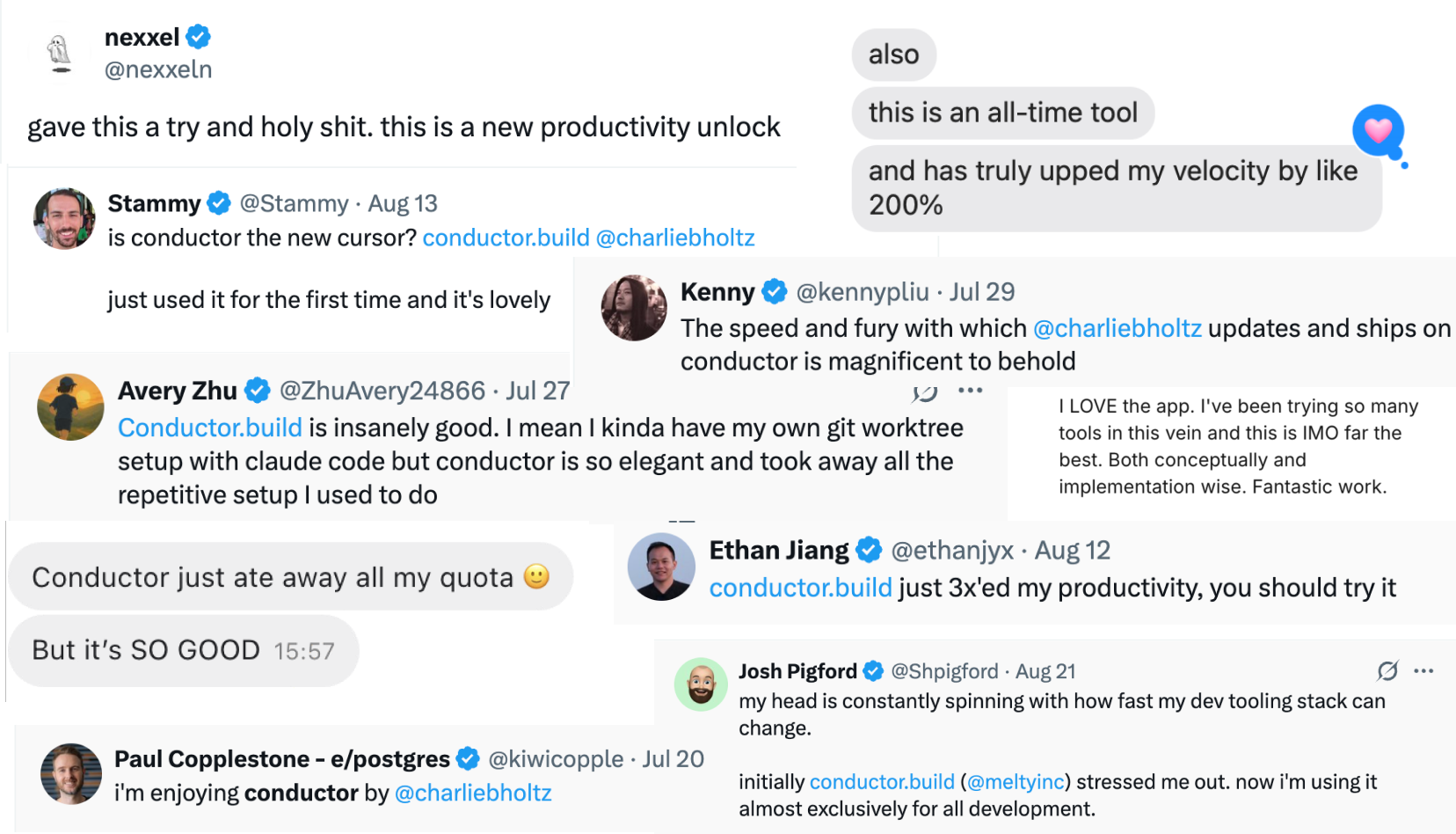Click the @meltyinc mention in Josh's tweet
The height and width of the screenshot is (834, 1456).
[1016, 781]
